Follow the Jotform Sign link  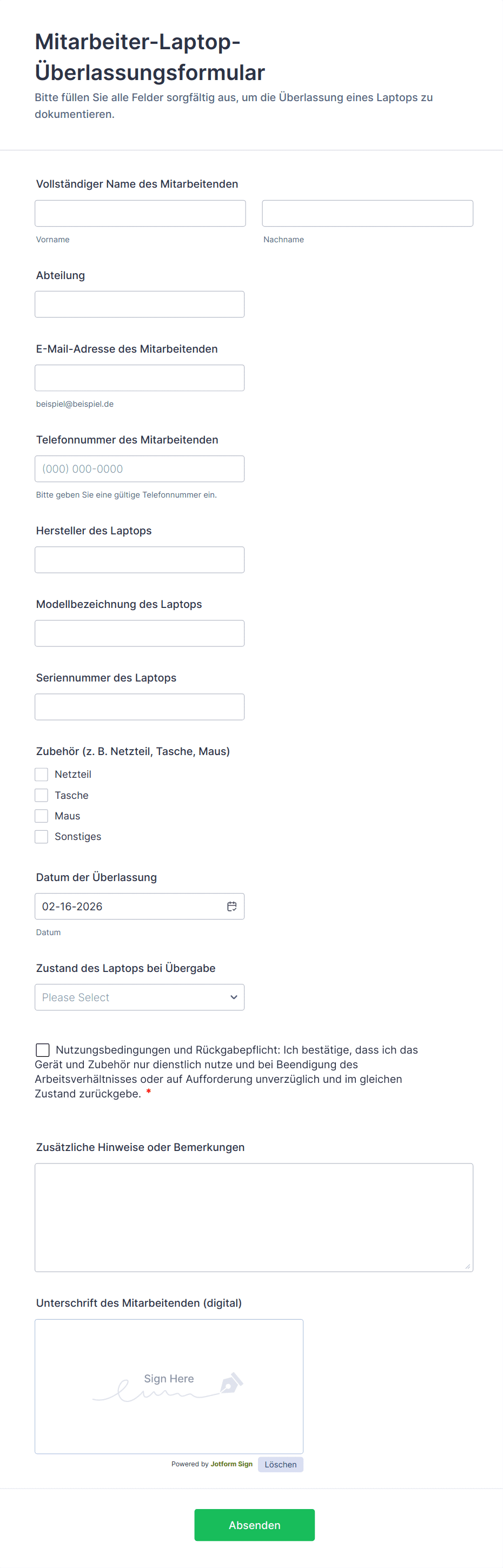coord(231,1464)
